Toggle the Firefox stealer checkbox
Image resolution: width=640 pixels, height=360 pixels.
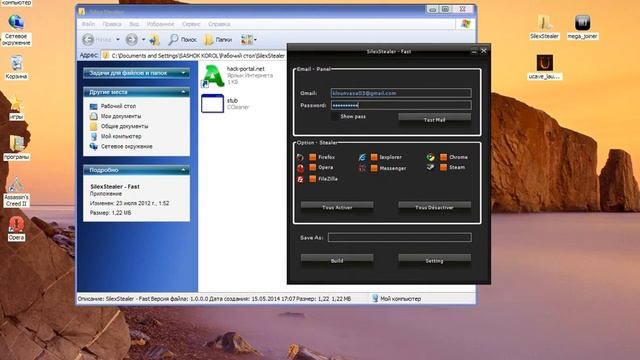point(313,157)
